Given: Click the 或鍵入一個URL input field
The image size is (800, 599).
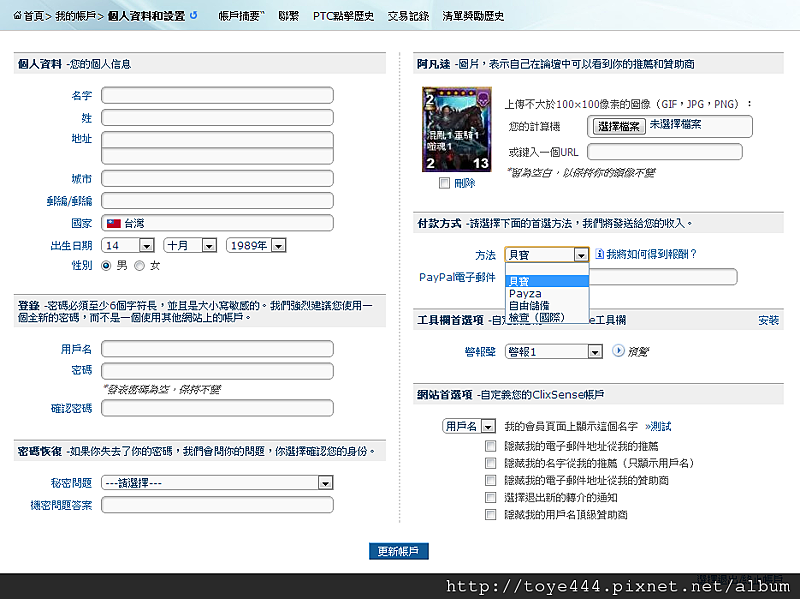Looking at the screenshot, I should [665, 152].
